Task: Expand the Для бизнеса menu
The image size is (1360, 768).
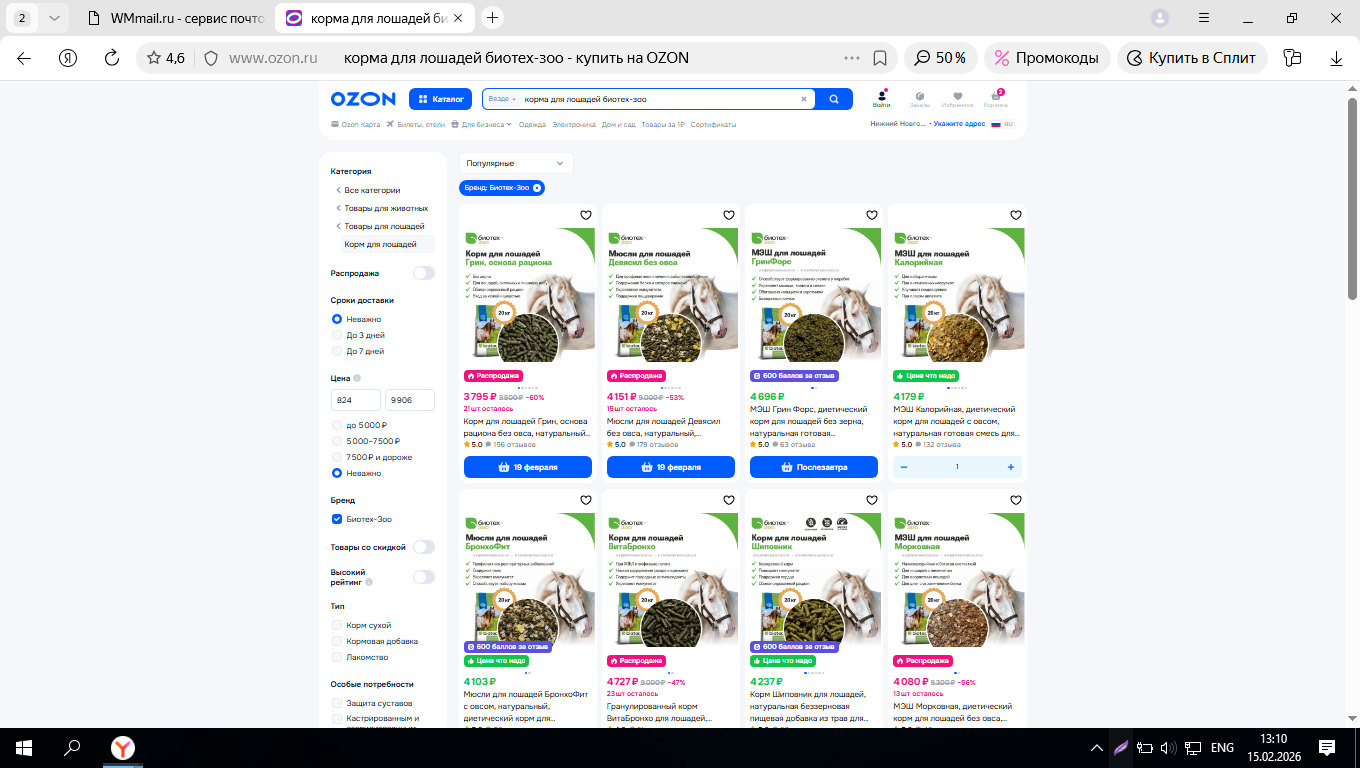Action: pyautogui.click(x=481, y=125)
